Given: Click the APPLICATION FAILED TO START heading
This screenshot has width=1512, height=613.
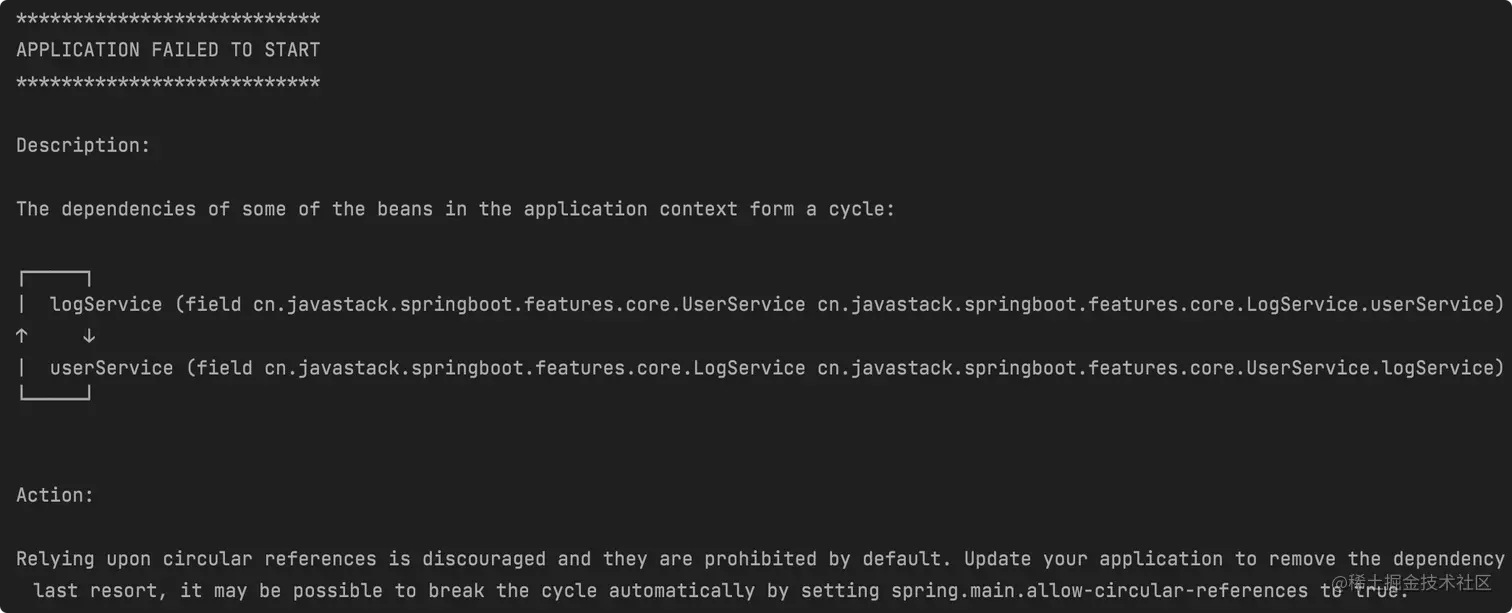Looking at the screenshot, I should pyautogui.click(x=168, y=50).
